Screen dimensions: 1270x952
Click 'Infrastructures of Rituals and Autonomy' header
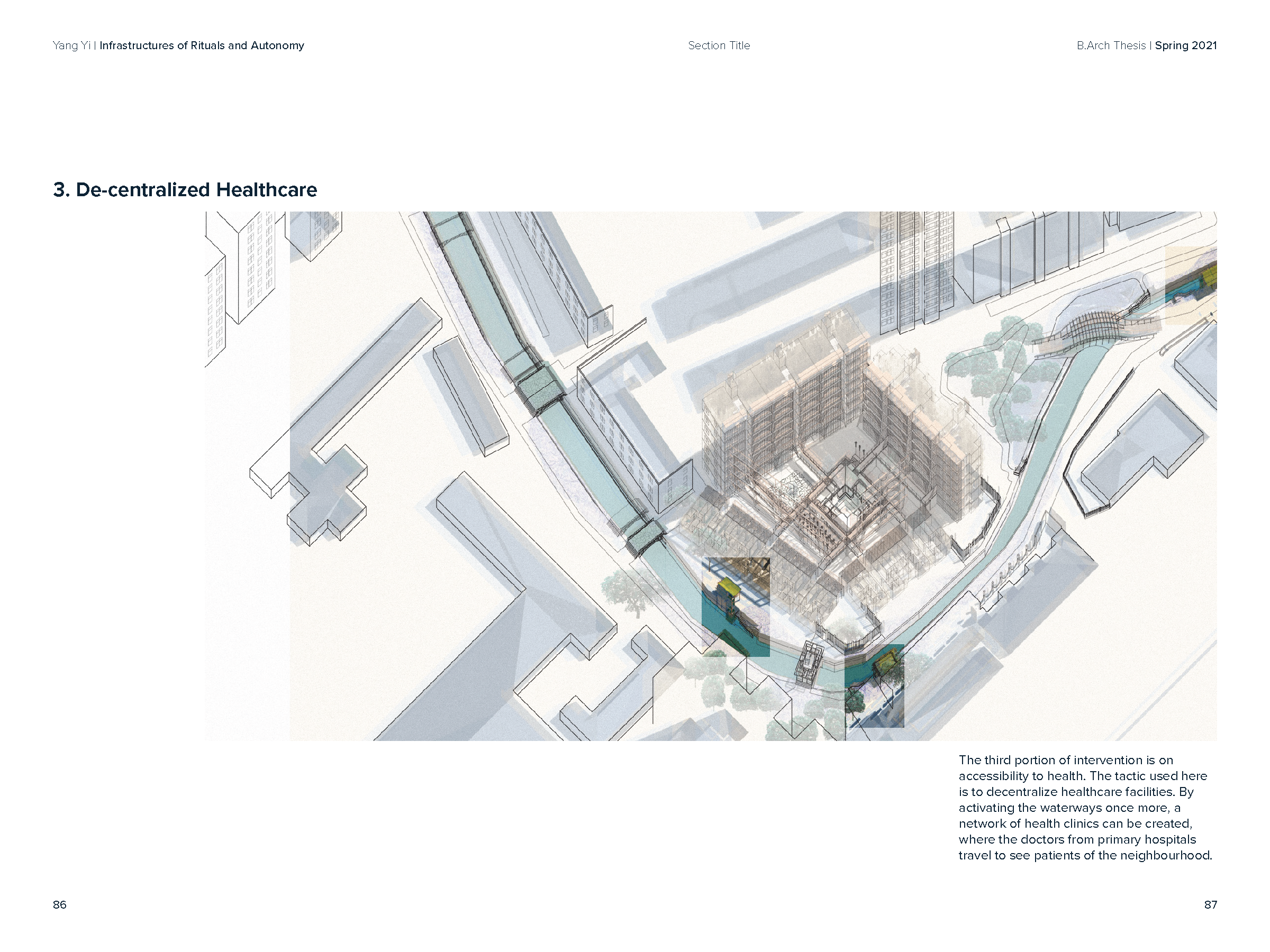(x=202, y=46)
